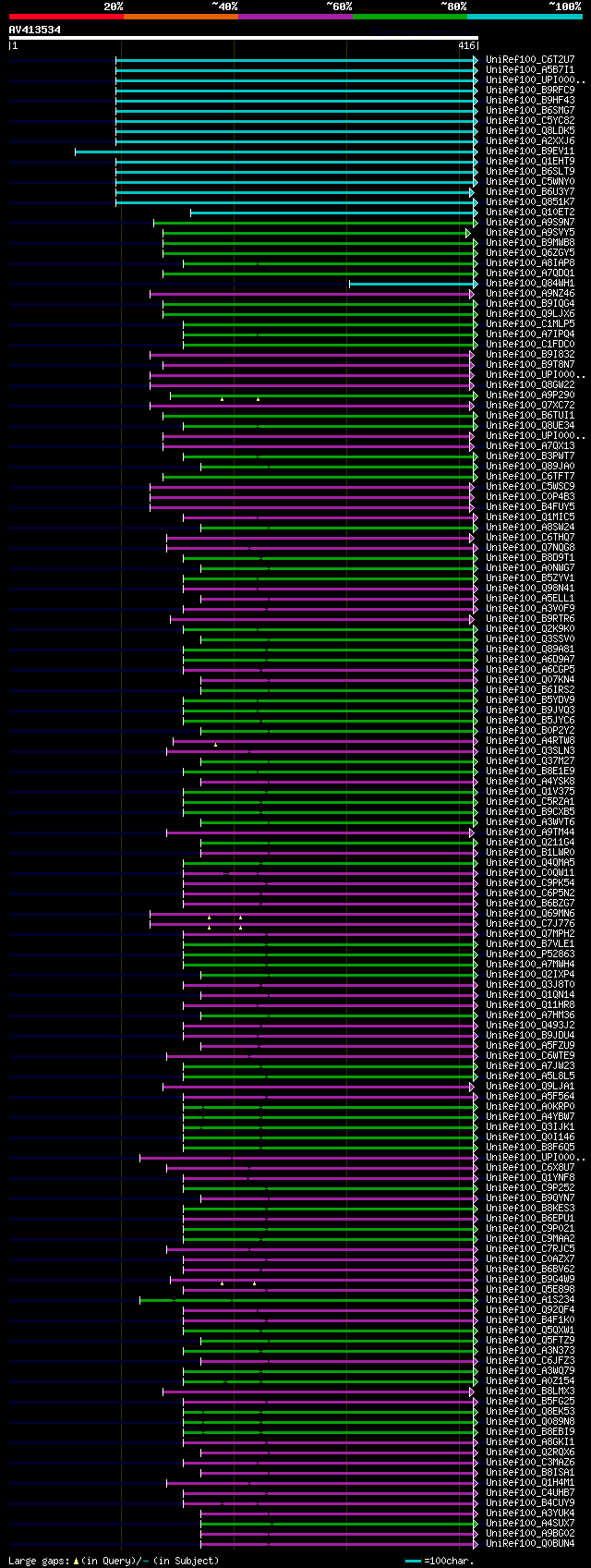Image resolution: width=591 pixels, height=1568 pixels.
Task: Click the red 20% identity legend segment
Action: click(66, 16)
